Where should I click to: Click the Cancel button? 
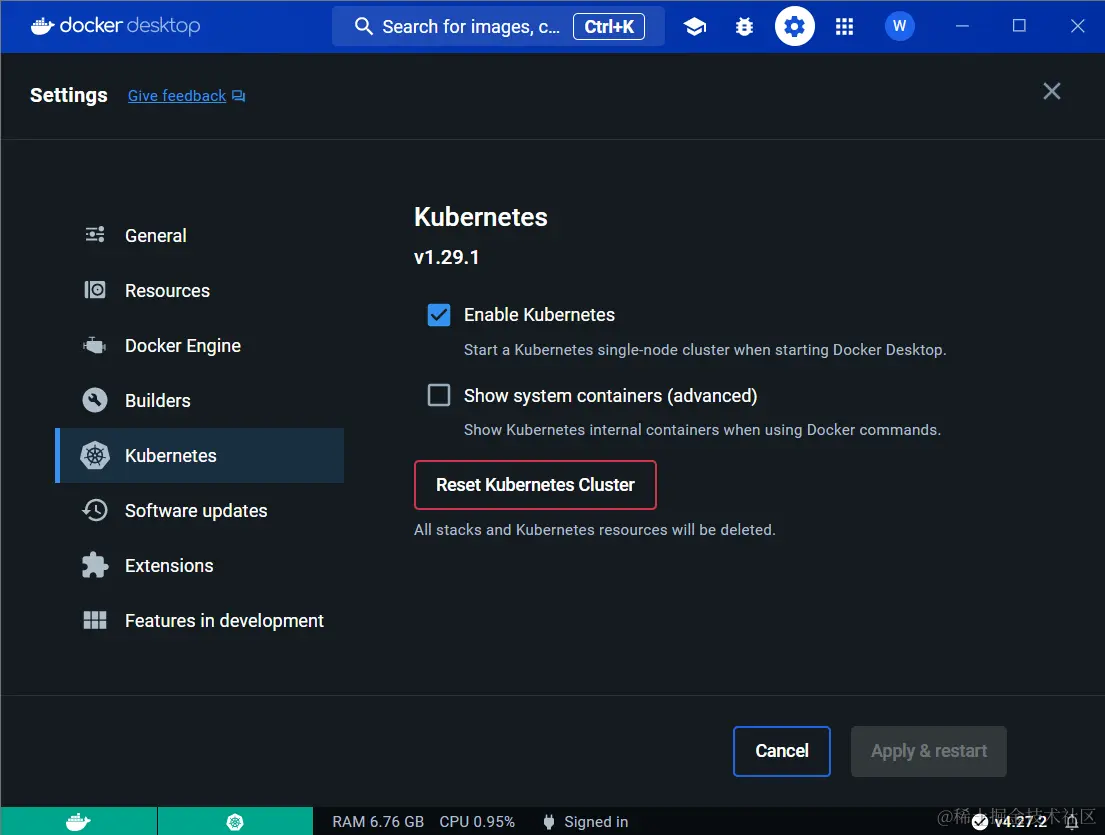[x=782, y=751]
